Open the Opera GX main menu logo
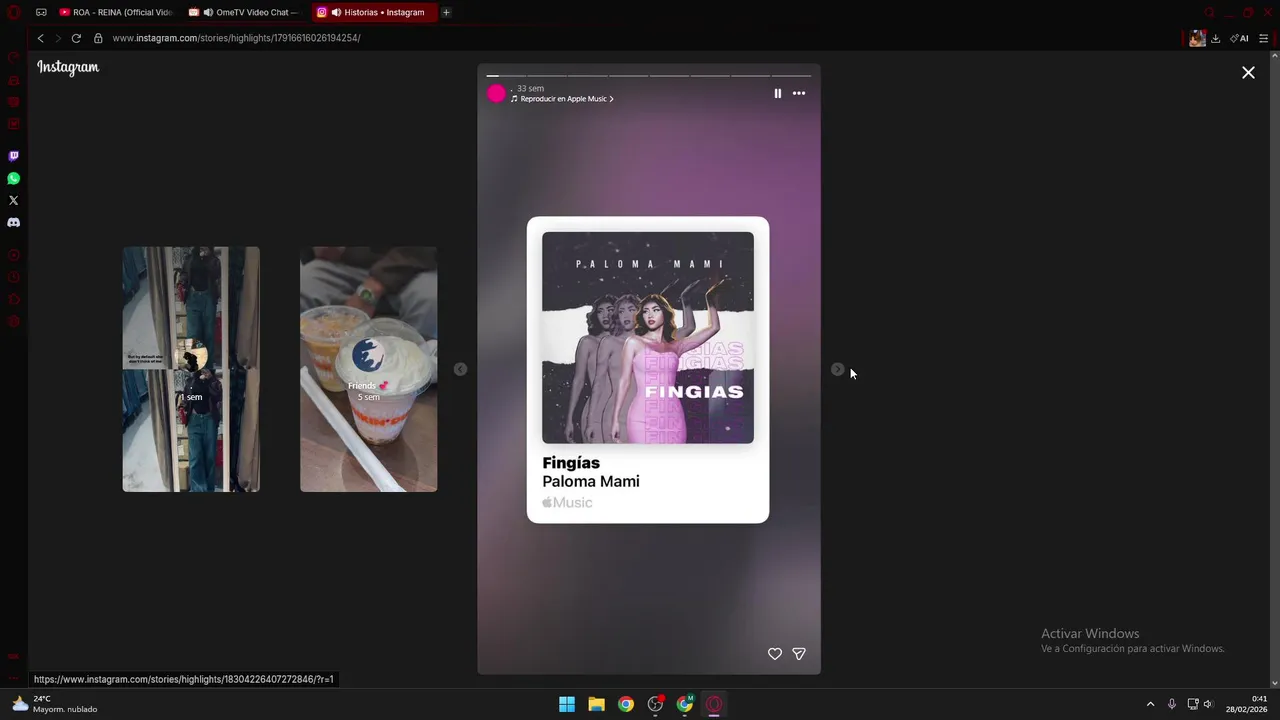 click(13, 12)
